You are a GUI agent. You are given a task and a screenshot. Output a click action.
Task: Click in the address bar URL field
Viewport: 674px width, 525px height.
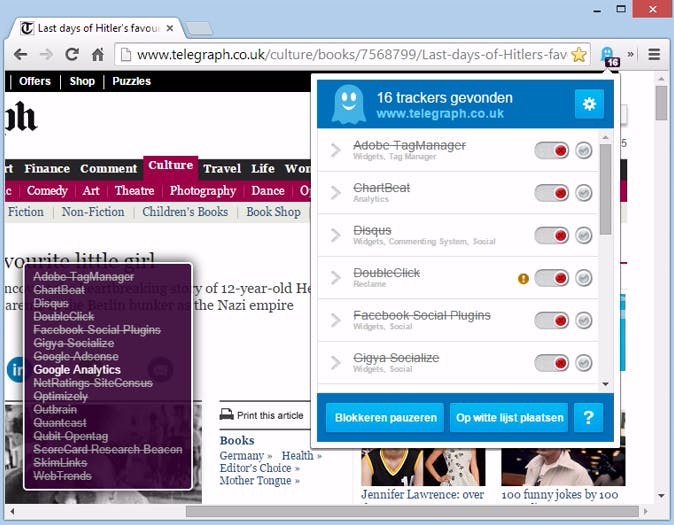pos(351,55)
